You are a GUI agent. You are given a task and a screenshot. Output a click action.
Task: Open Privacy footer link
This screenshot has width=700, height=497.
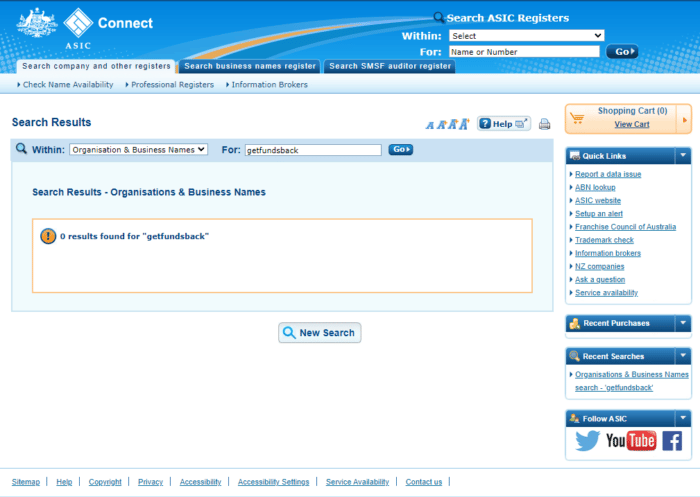coord(150,482)
